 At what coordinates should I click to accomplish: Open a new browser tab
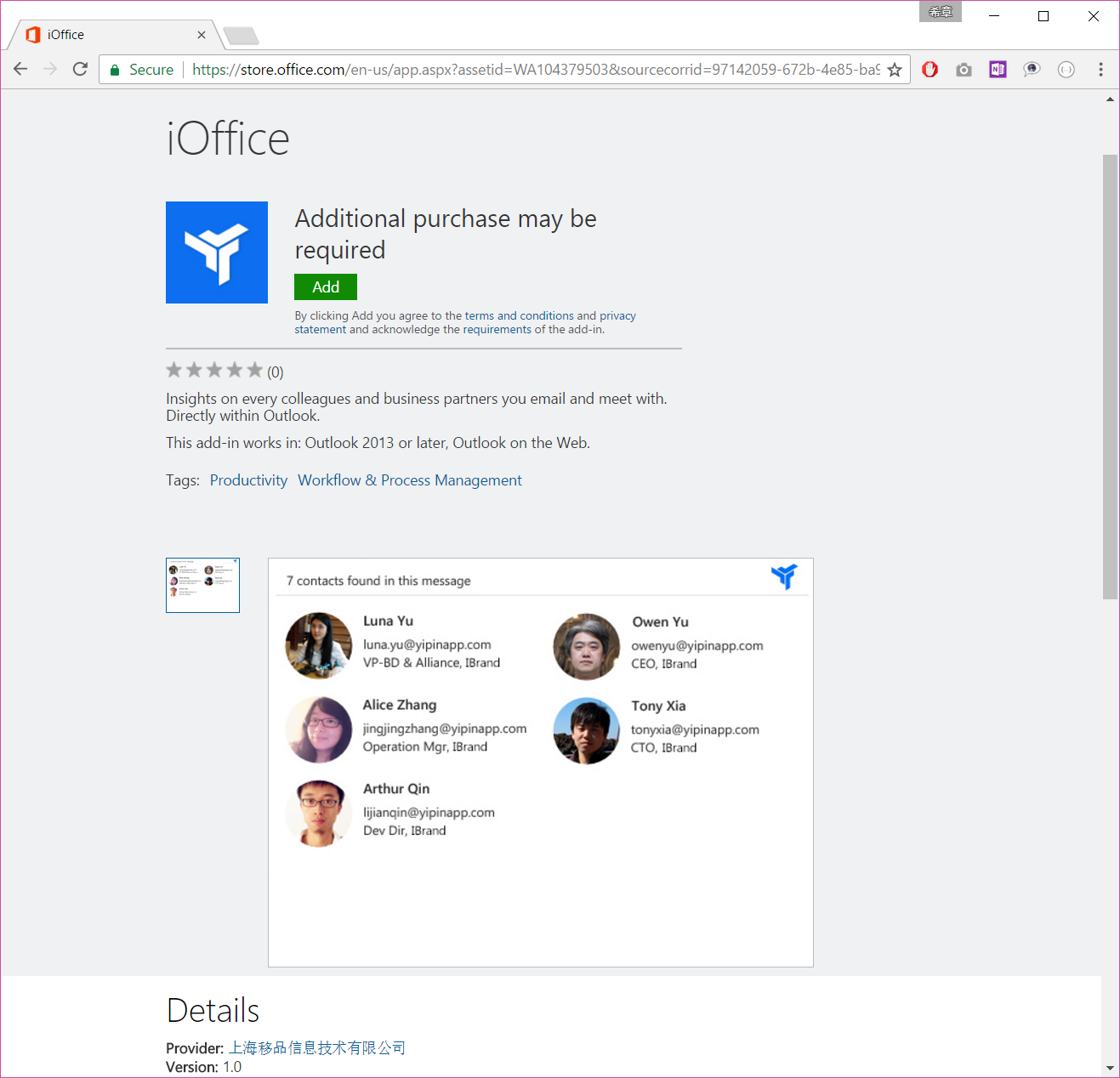click(x=241, y=36)
